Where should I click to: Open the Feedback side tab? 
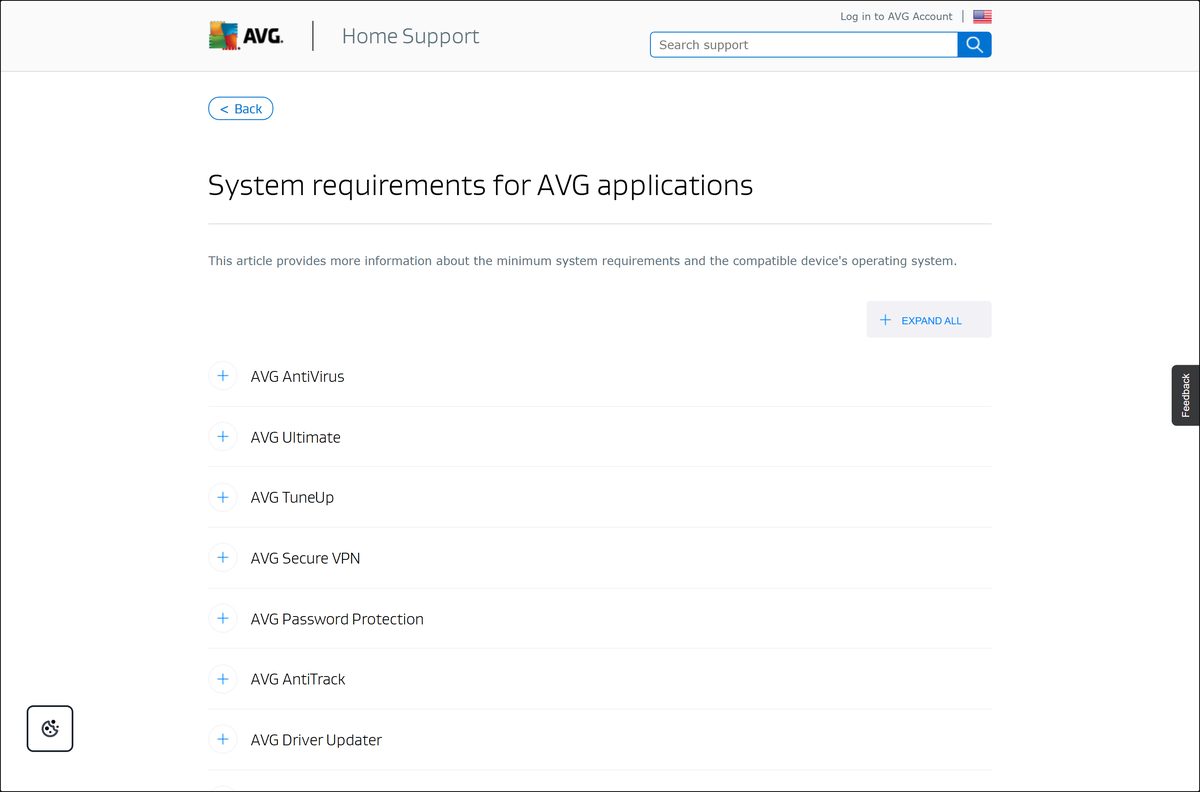coord(1186,395)
